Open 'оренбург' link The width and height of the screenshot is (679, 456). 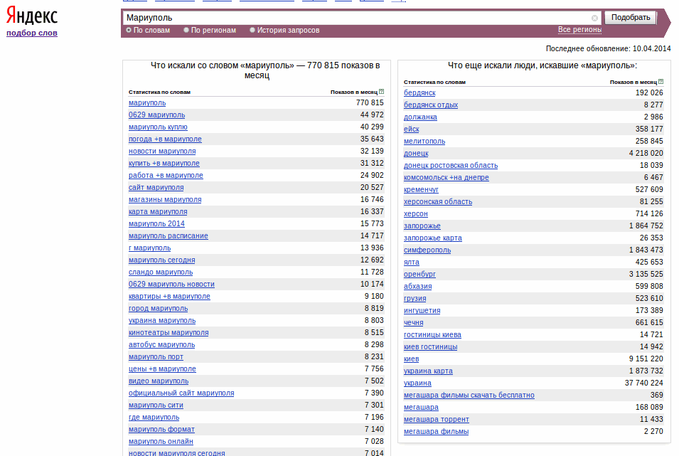(x=420, y=275)
